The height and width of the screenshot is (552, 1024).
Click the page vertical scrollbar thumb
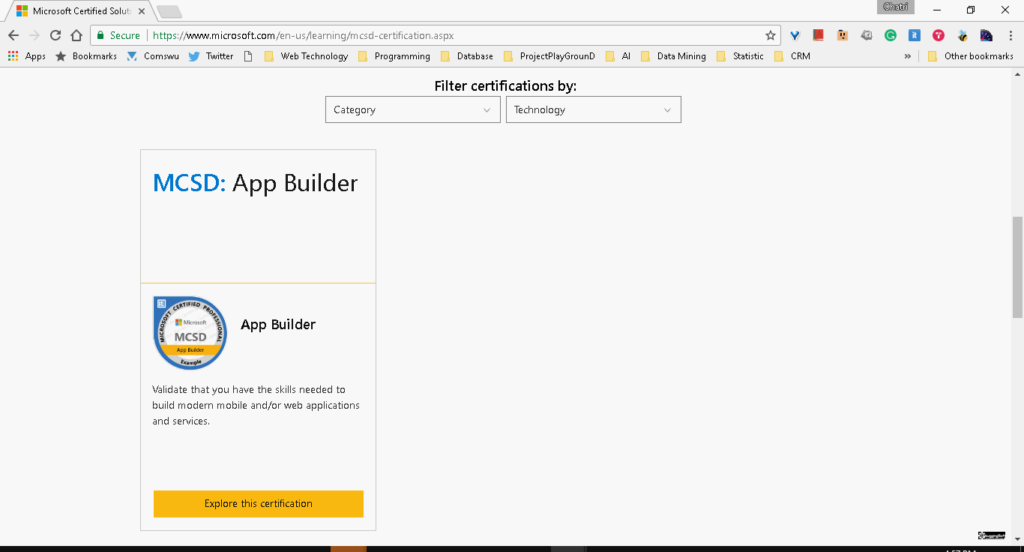[x=1017, y=267]
